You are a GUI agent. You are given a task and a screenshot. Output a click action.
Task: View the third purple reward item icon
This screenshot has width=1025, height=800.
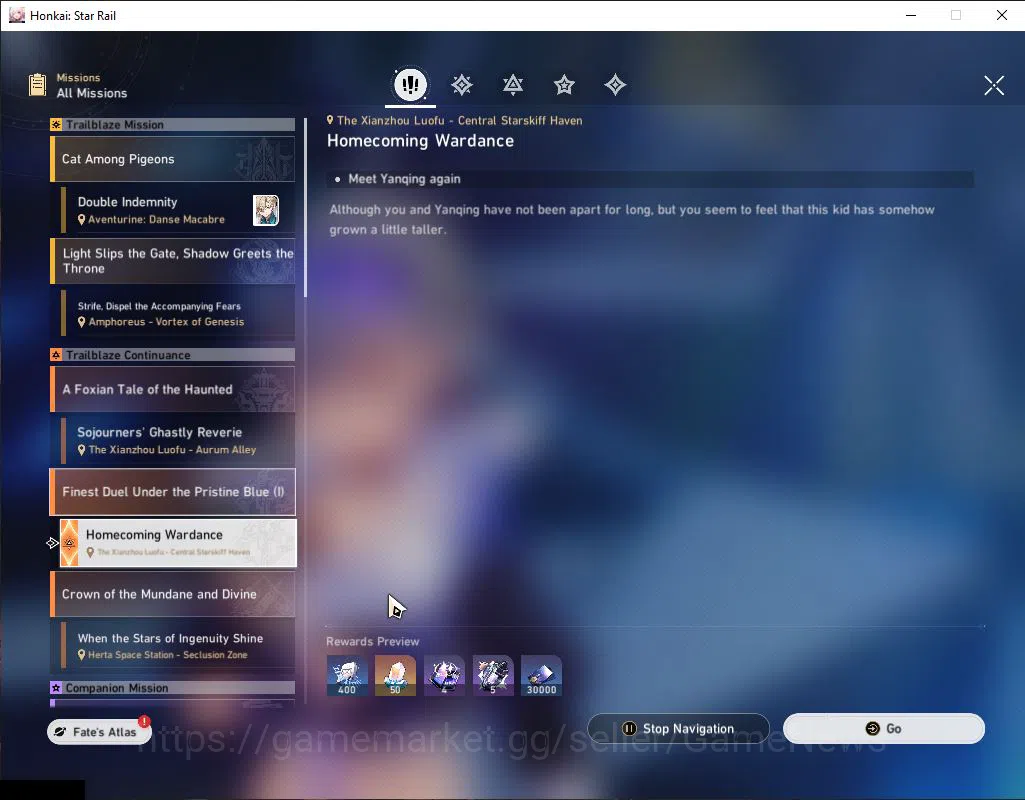pyautogui.click(x=445, y=676)
